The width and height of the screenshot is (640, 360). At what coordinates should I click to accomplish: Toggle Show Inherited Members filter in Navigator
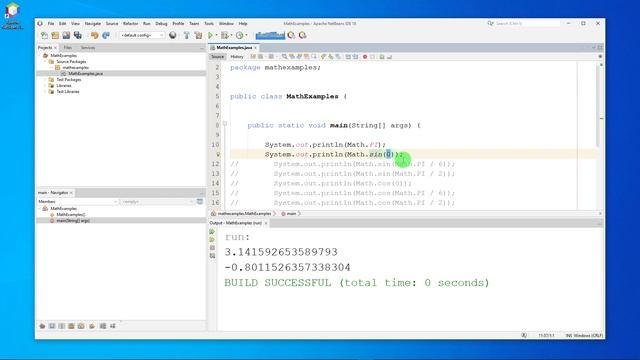pyautogui.click(x=42, y=326)
